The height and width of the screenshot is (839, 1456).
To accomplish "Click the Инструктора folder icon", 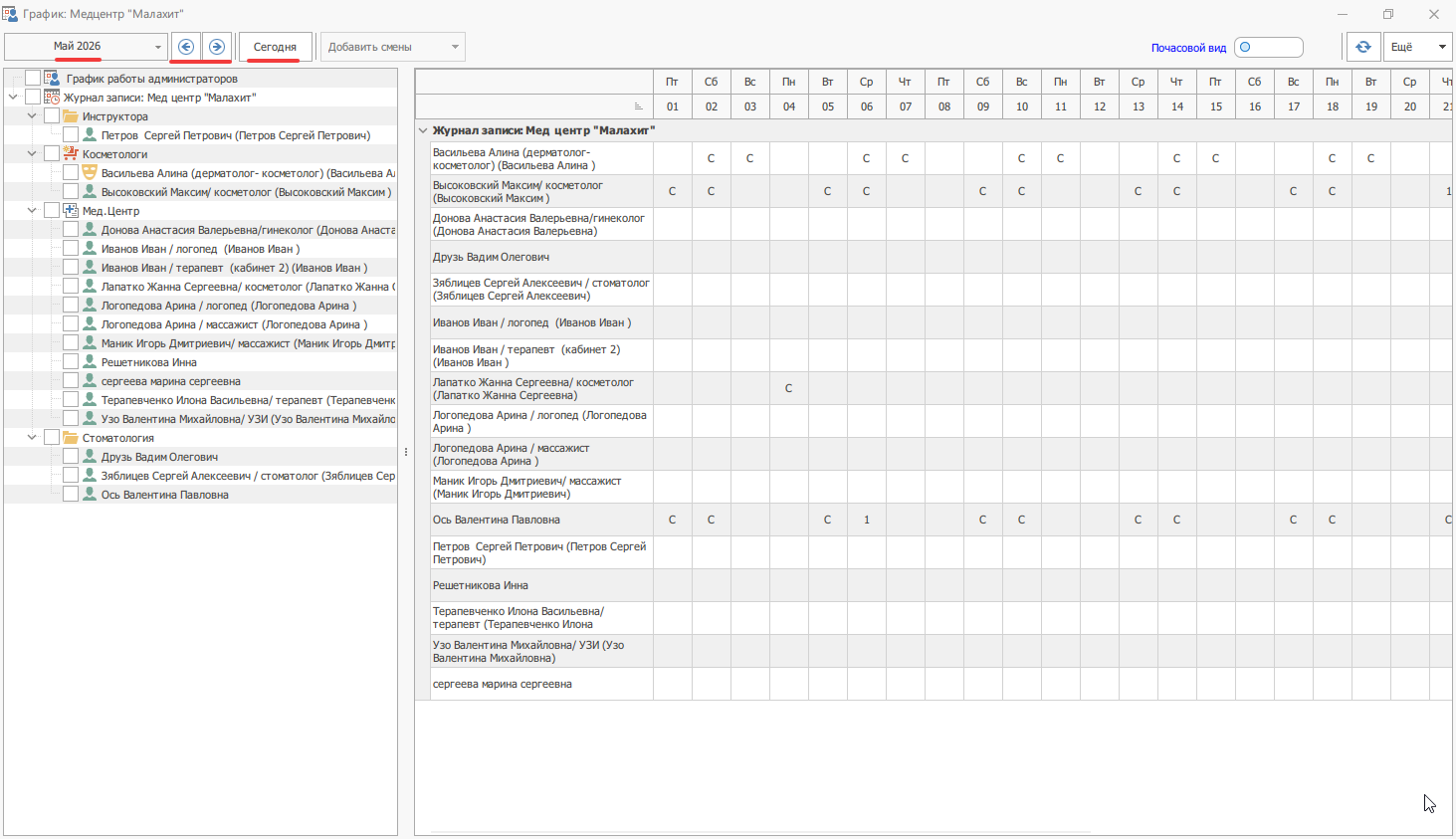I will [71, 116].
